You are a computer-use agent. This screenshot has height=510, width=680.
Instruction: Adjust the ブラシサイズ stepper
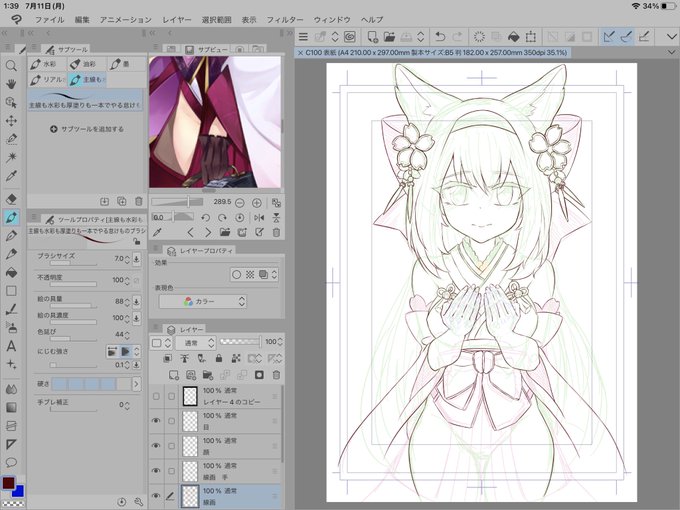coord(127,259)
